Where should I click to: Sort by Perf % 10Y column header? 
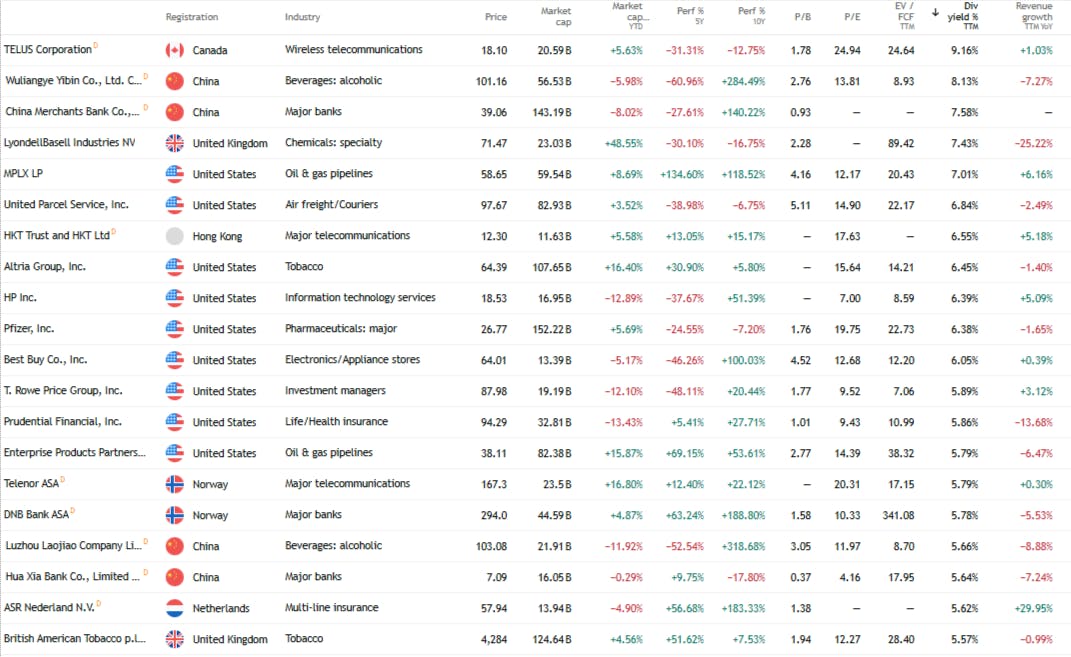[751, 16]
